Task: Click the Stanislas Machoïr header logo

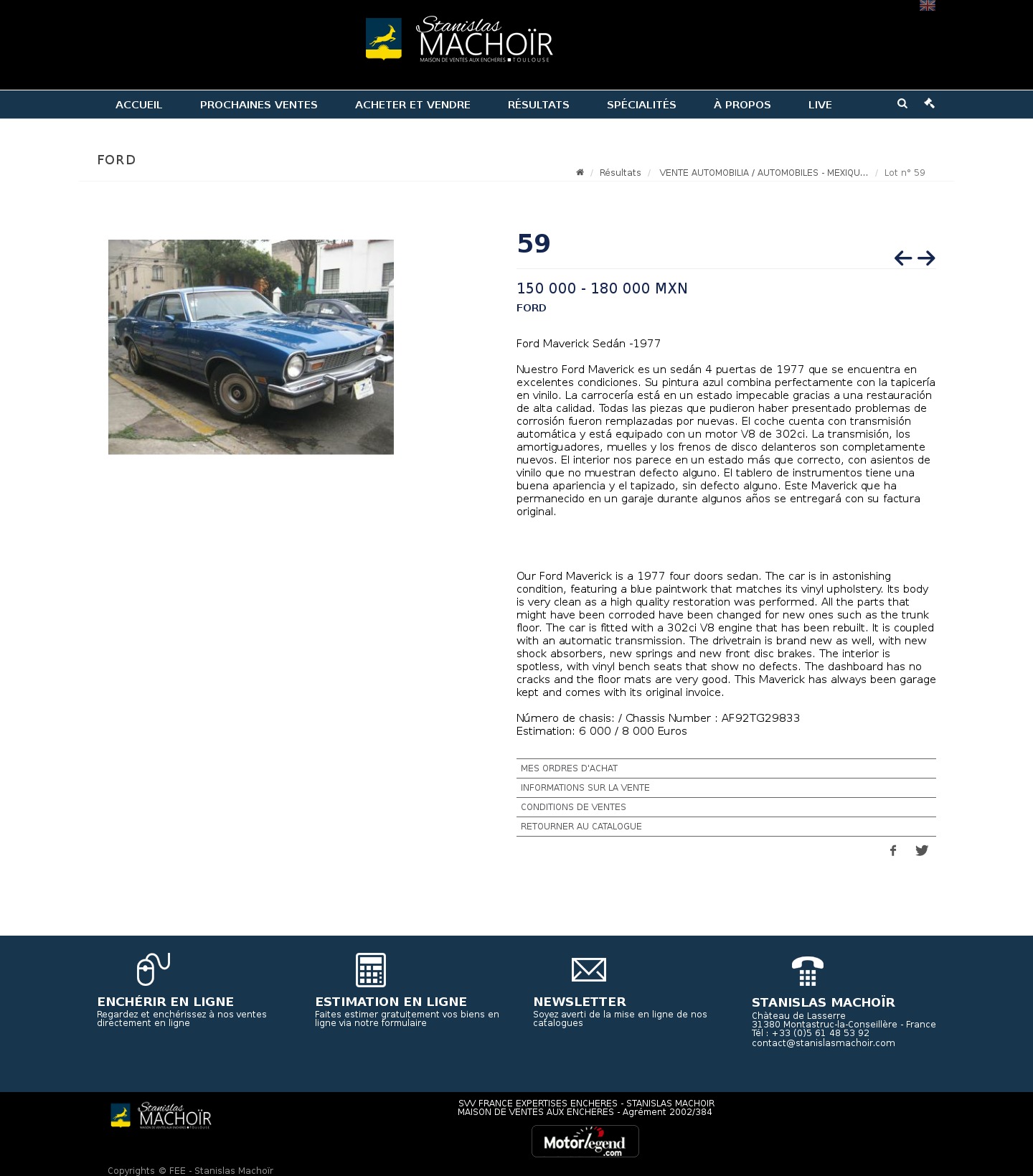Action: click(459, 39)
